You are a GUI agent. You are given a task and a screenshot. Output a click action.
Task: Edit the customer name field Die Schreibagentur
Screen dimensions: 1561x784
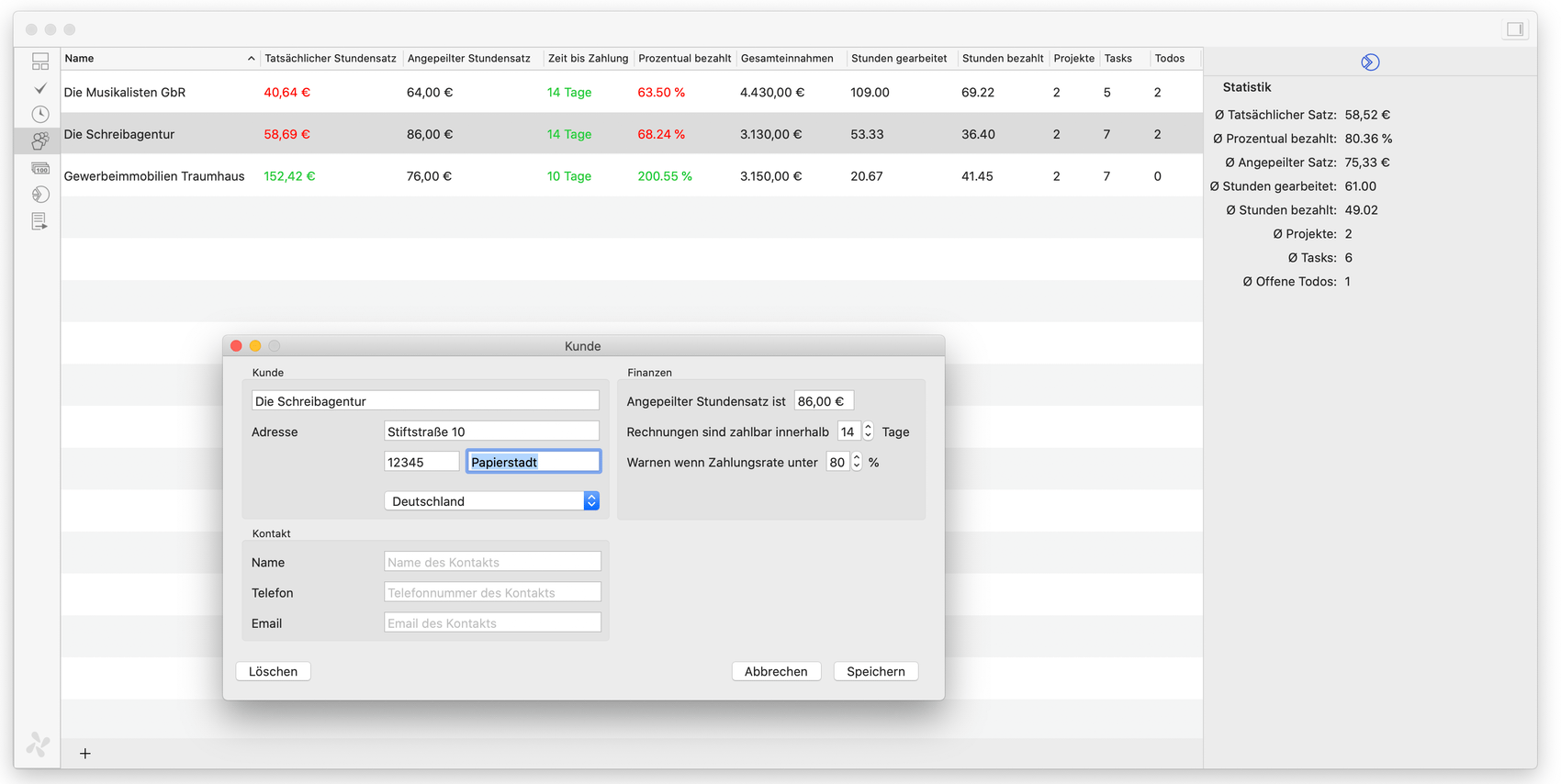[x=425, y=401]
